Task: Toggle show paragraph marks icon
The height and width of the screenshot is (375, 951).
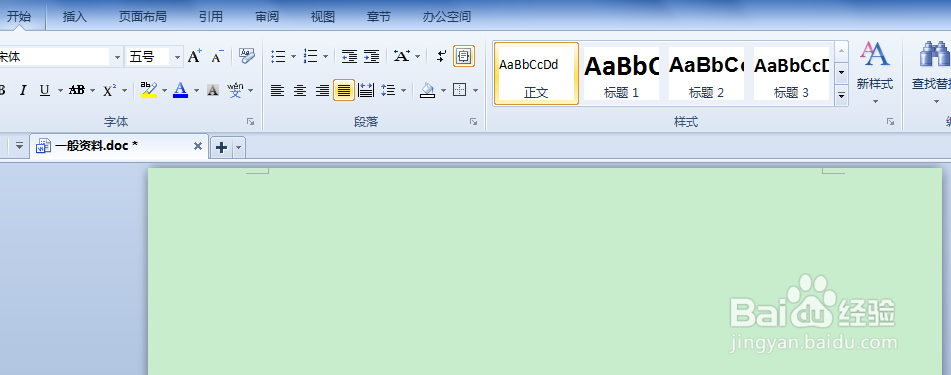Action: click(x=442, y=57)
